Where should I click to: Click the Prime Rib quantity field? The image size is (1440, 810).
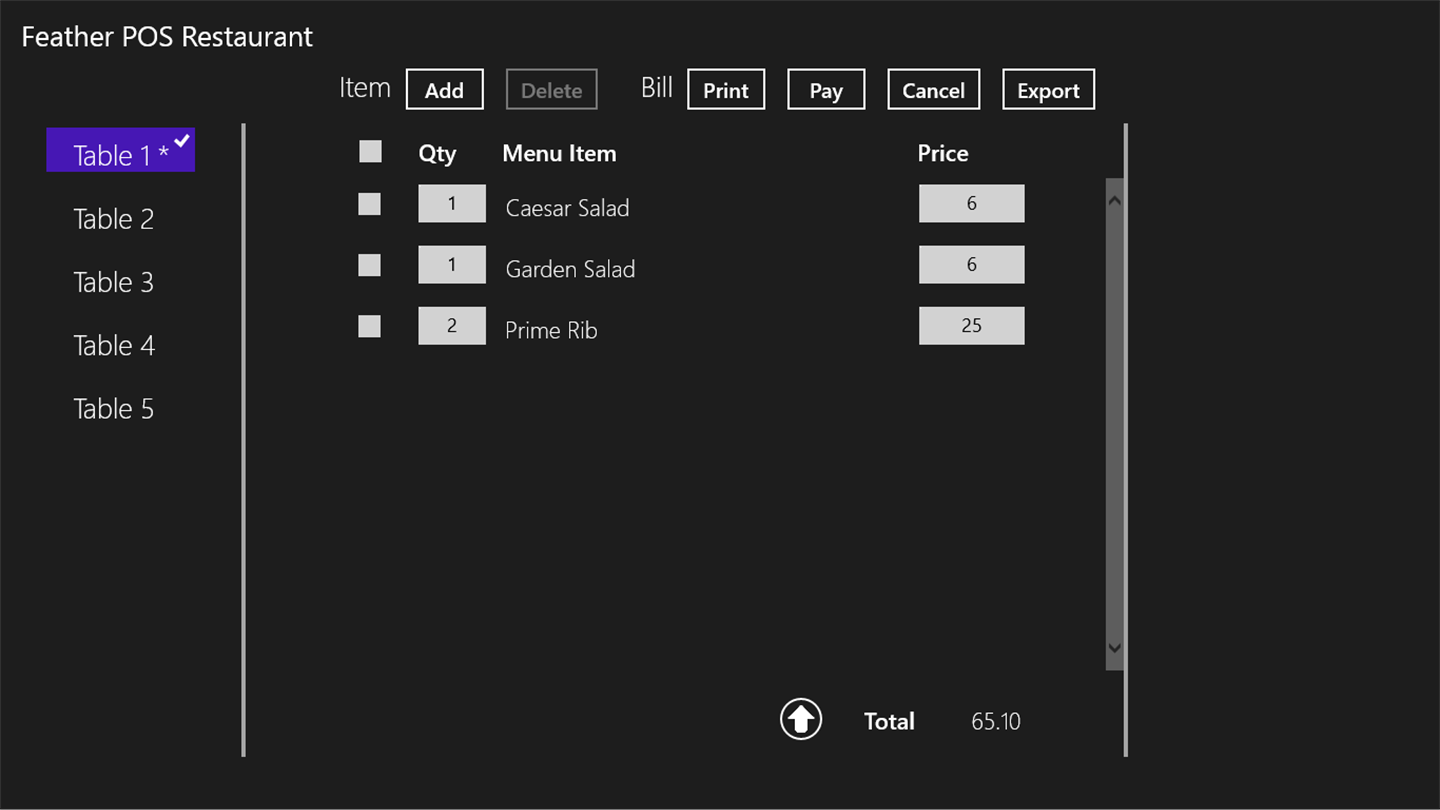coord(452,326)
